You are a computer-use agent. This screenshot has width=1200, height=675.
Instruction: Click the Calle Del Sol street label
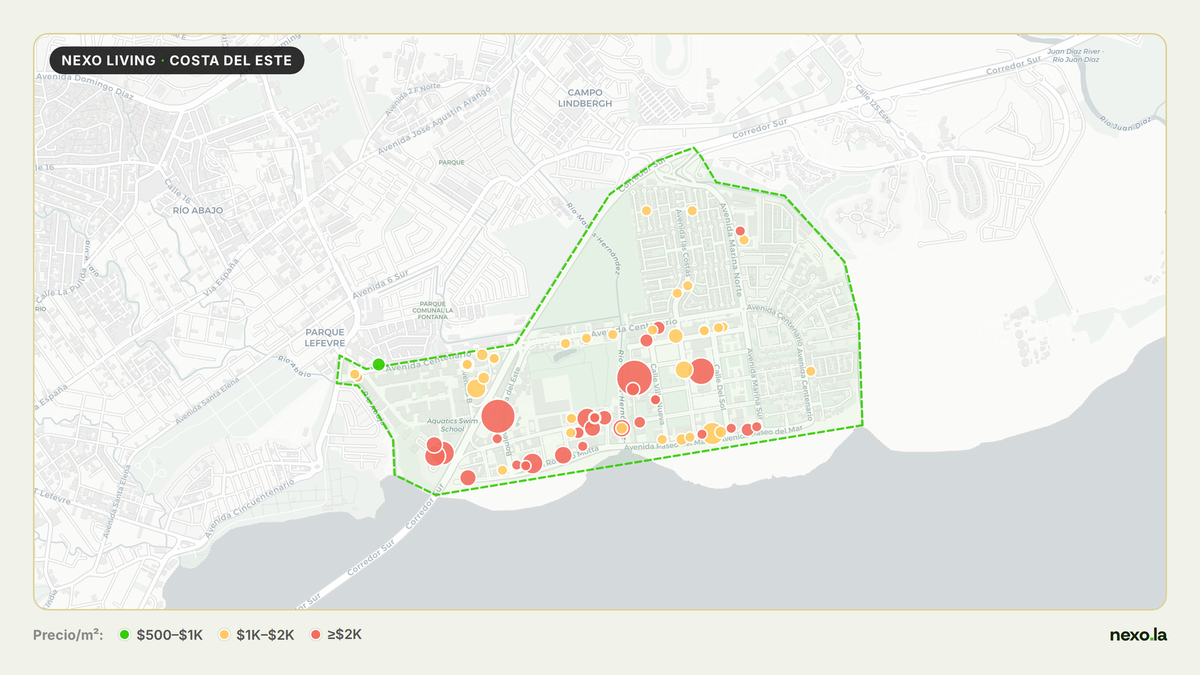point(718,388)
